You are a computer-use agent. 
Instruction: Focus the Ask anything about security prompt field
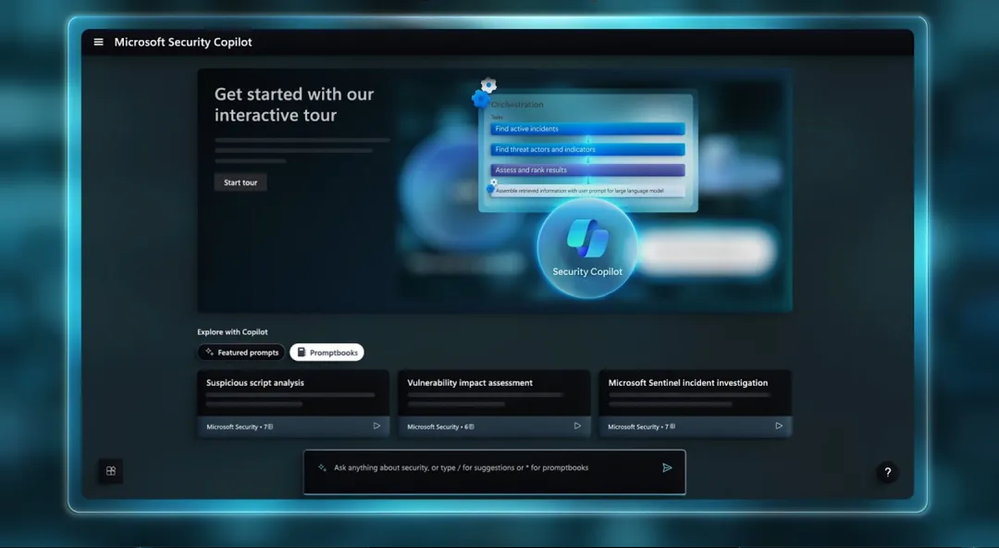(x=494, y=472)
